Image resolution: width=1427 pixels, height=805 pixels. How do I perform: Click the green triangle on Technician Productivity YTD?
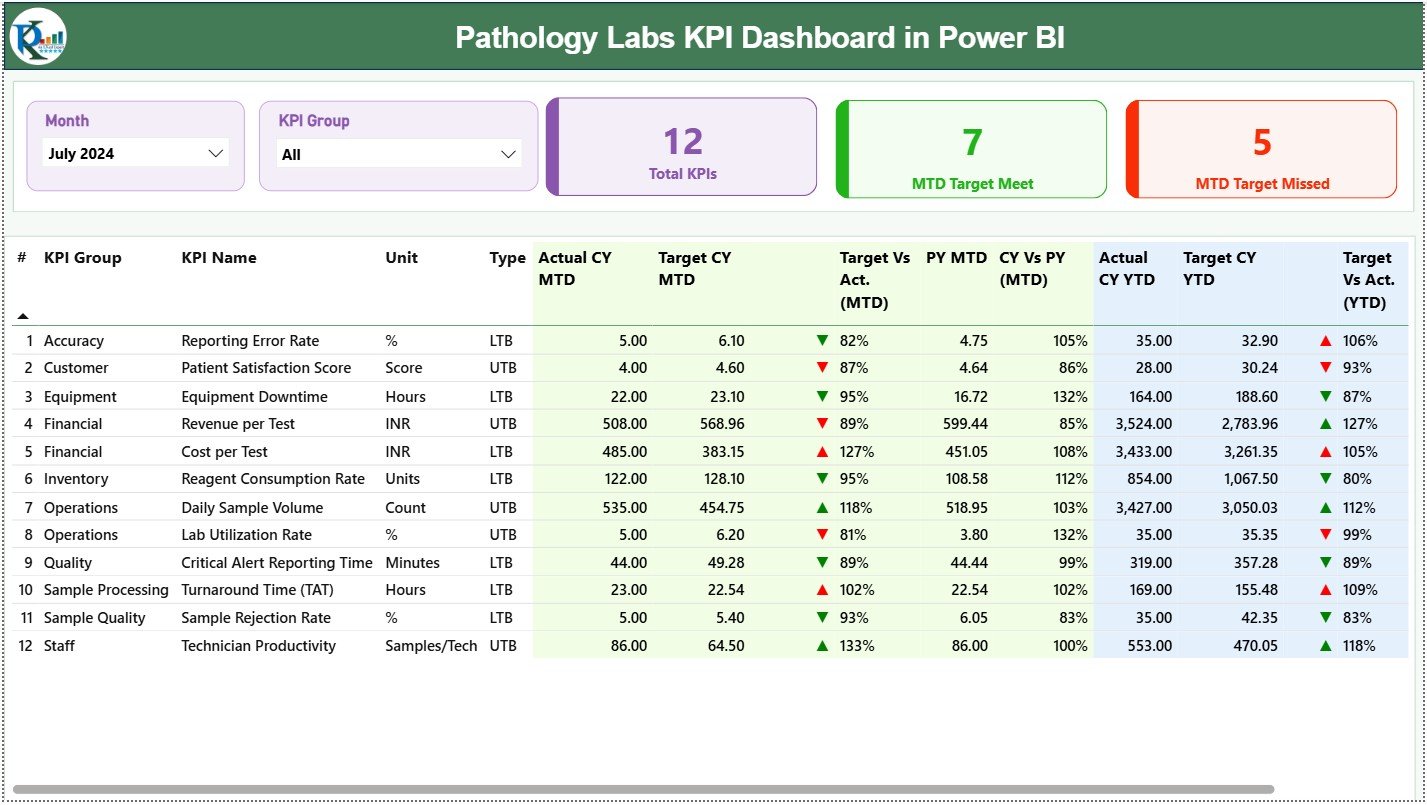[1325, 646]
